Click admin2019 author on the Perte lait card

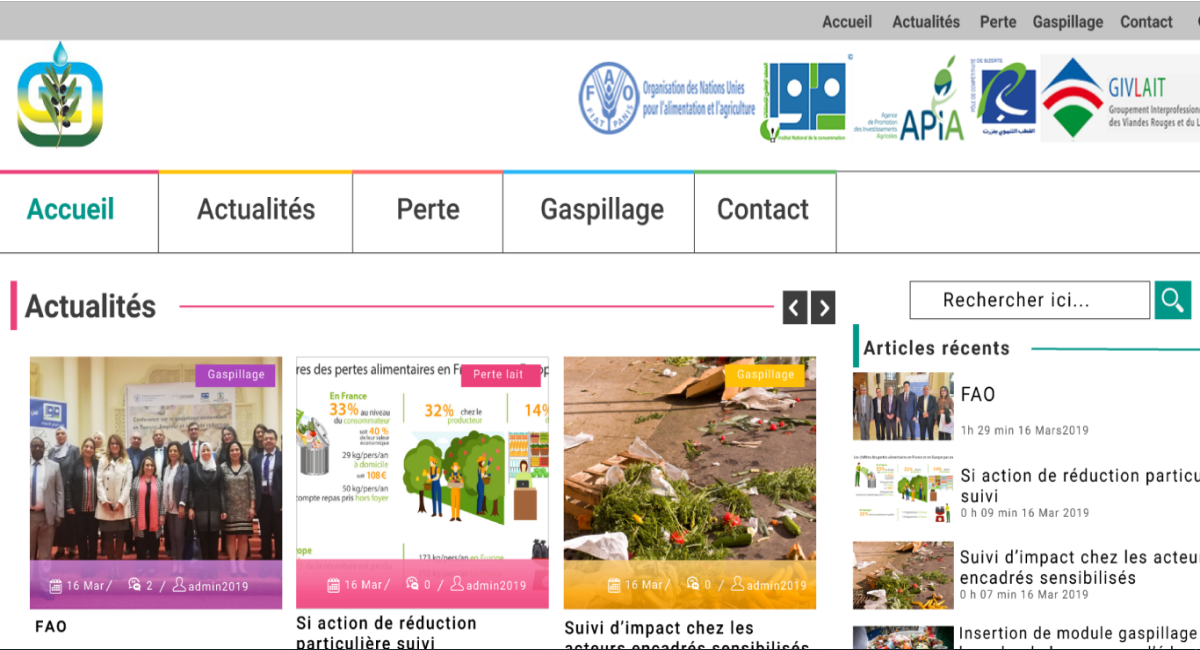496,586
